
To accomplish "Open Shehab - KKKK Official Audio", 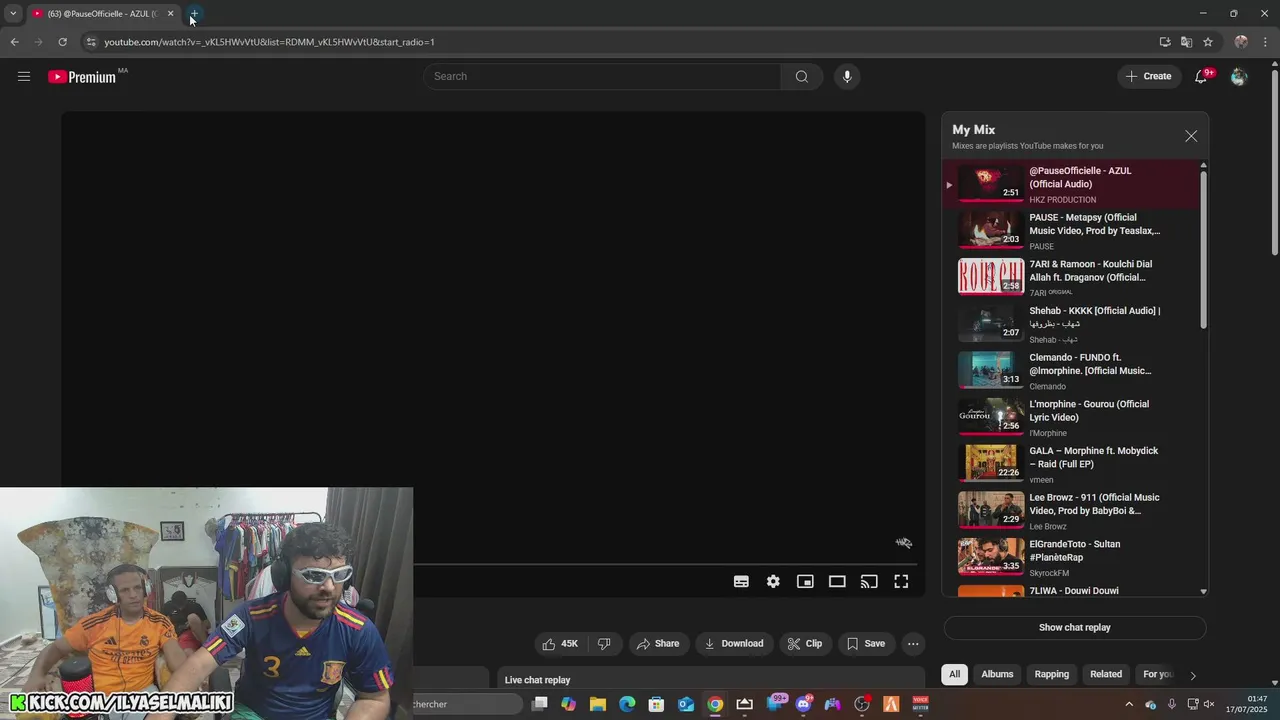I will pyautogui.click(x=1072, y=324).
